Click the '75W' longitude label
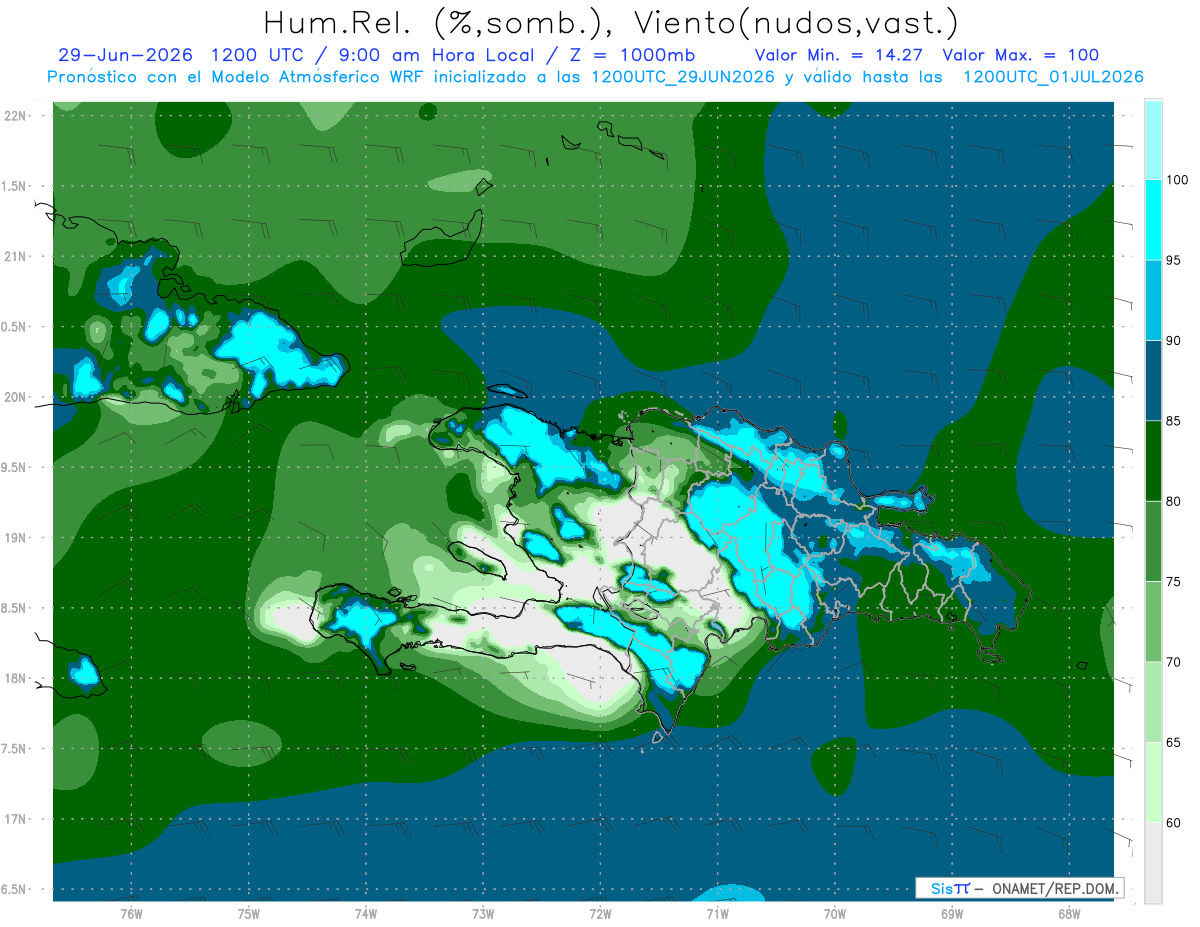 coord(249,913)
